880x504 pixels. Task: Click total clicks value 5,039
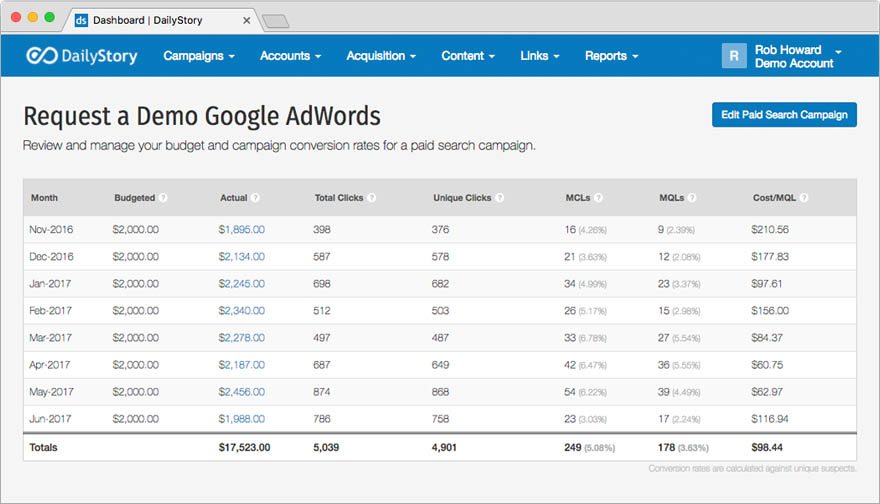tap(326, 447)
